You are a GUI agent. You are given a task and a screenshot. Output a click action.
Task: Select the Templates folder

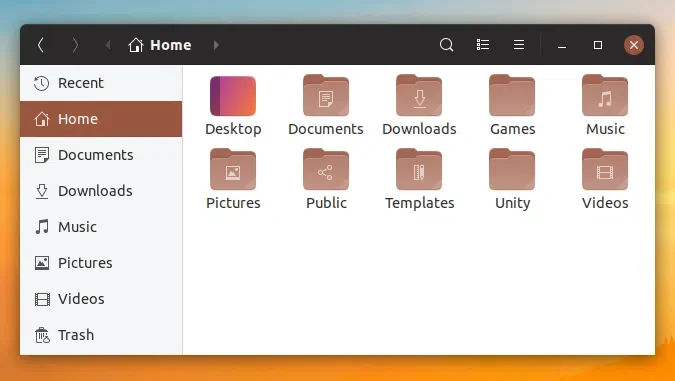click(x=419, y=180)
